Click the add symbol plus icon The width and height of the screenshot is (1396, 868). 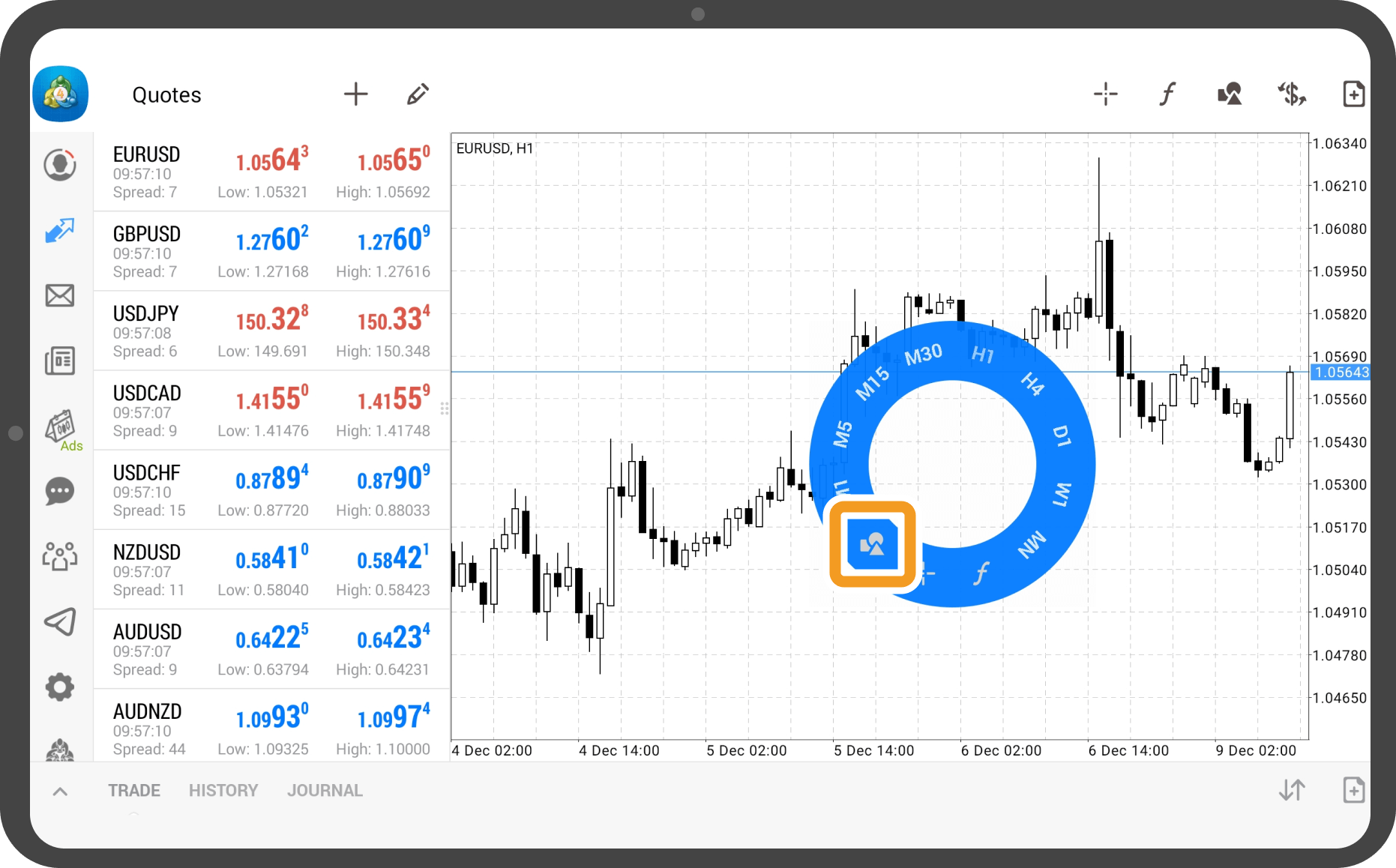pos(355,94)
